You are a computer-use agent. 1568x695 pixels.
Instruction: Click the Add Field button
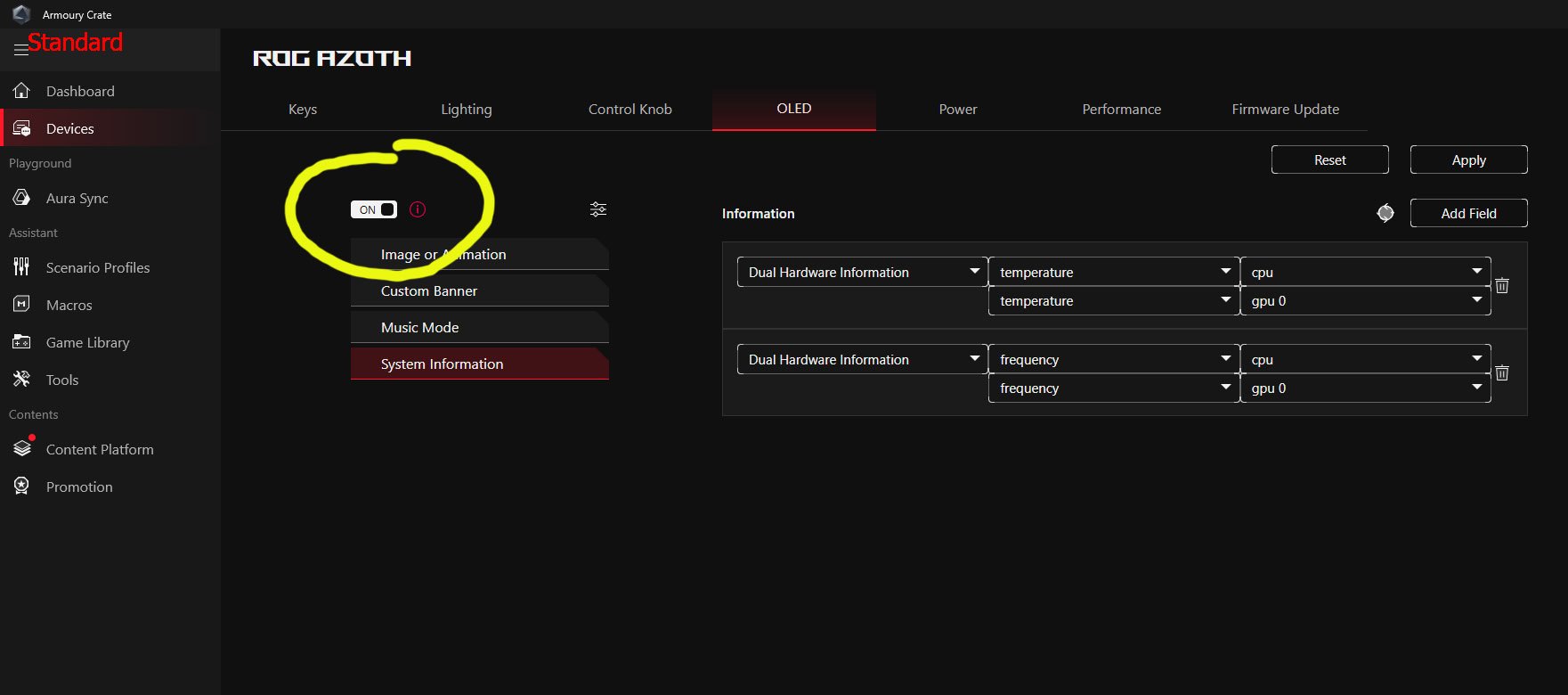1469,213
